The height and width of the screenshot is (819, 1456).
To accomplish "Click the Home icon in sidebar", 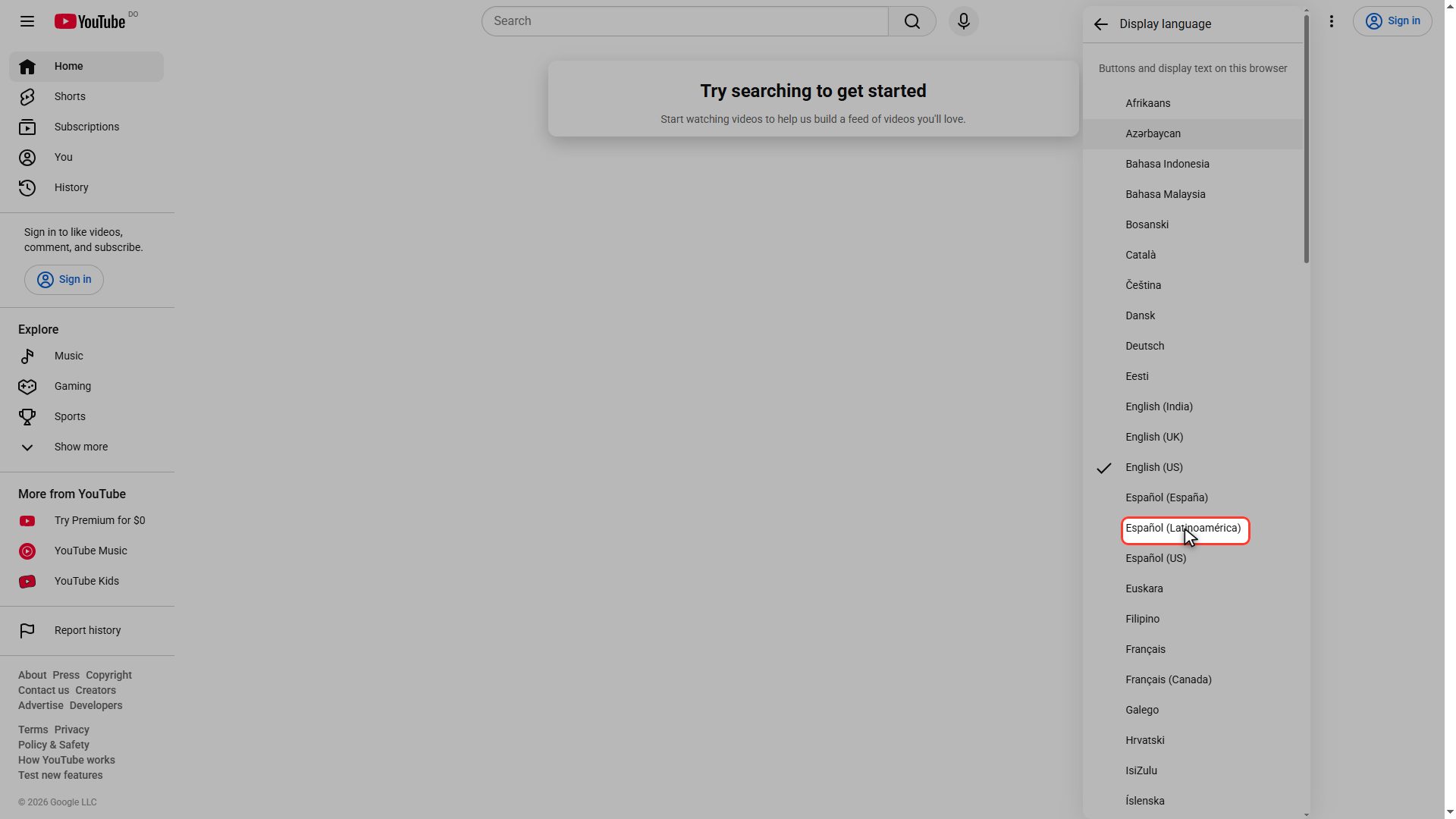I will (27, 67).
